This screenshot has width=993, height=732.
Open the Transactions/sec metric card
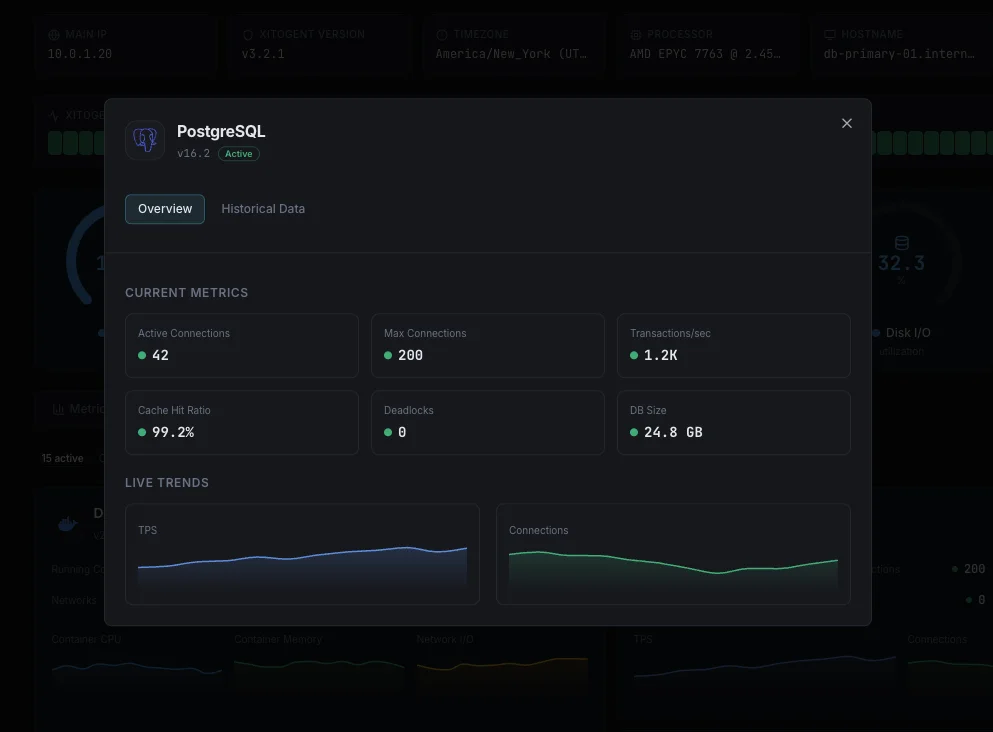coord(733,346)
